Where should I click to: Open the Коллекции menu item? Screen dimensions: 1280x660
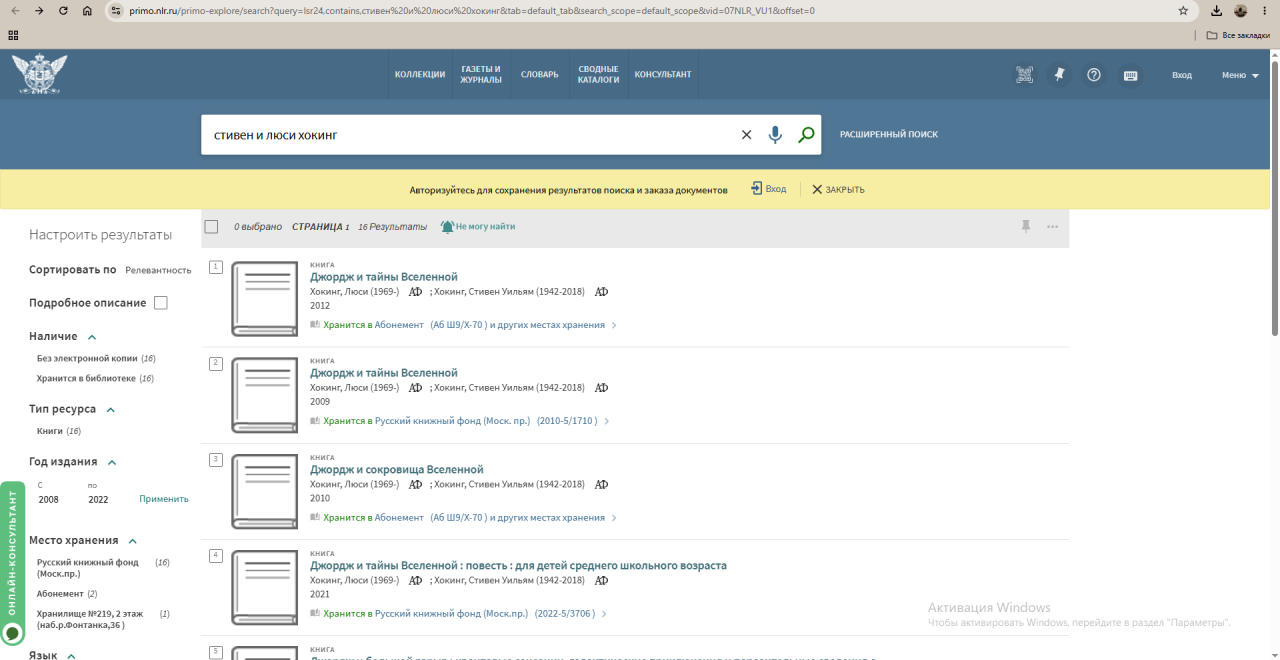coord(420,75)
